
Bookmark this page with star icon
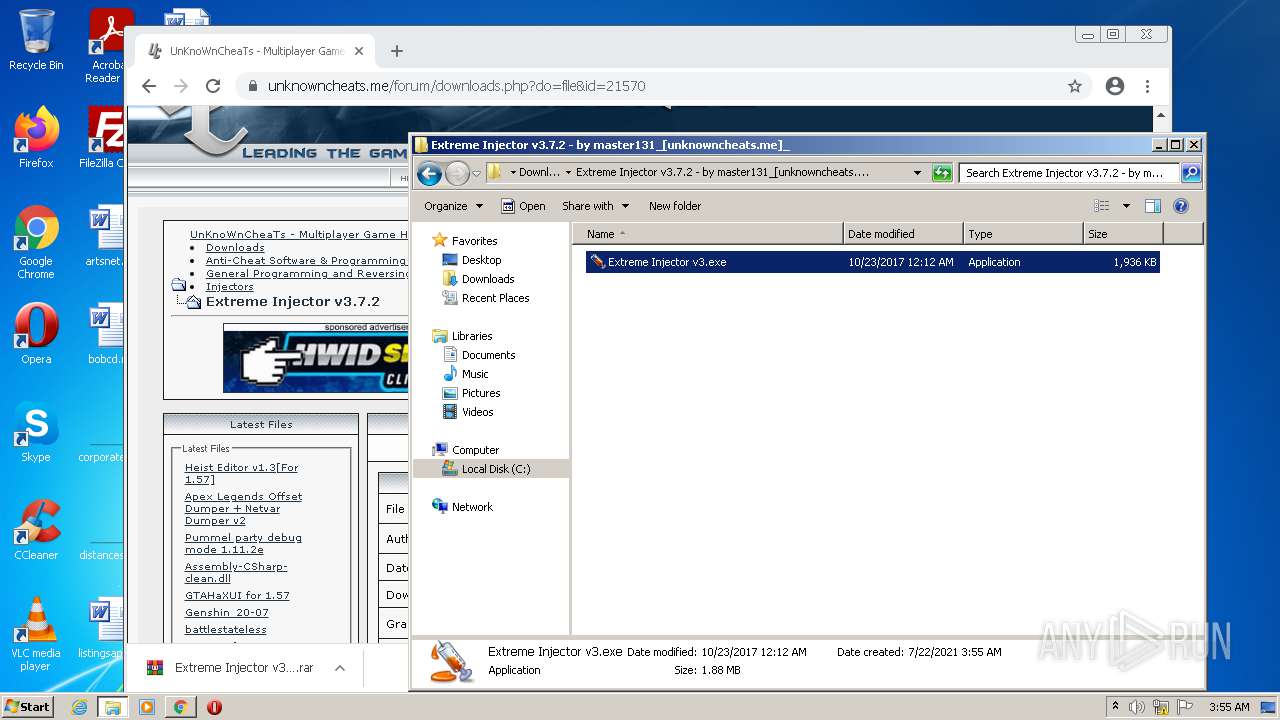1075,86
